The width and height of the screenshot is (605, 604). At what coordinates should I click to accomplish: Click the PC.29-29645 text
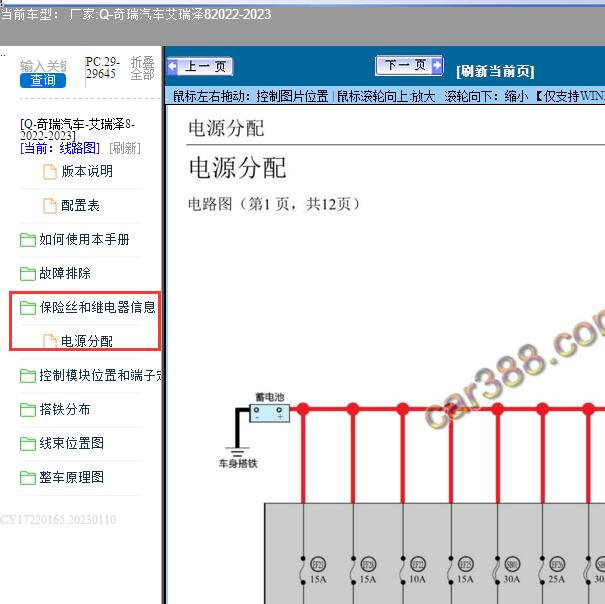pyautogui.click(x=103, y=68)
